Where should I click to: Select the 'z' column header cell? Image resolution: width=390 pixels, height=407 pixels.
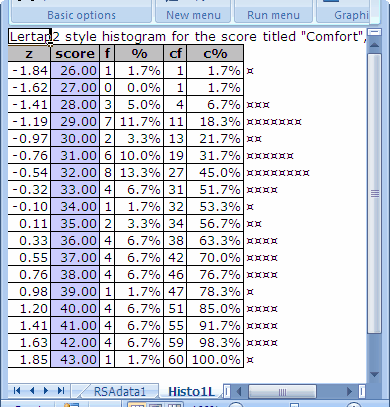point(29,53)
